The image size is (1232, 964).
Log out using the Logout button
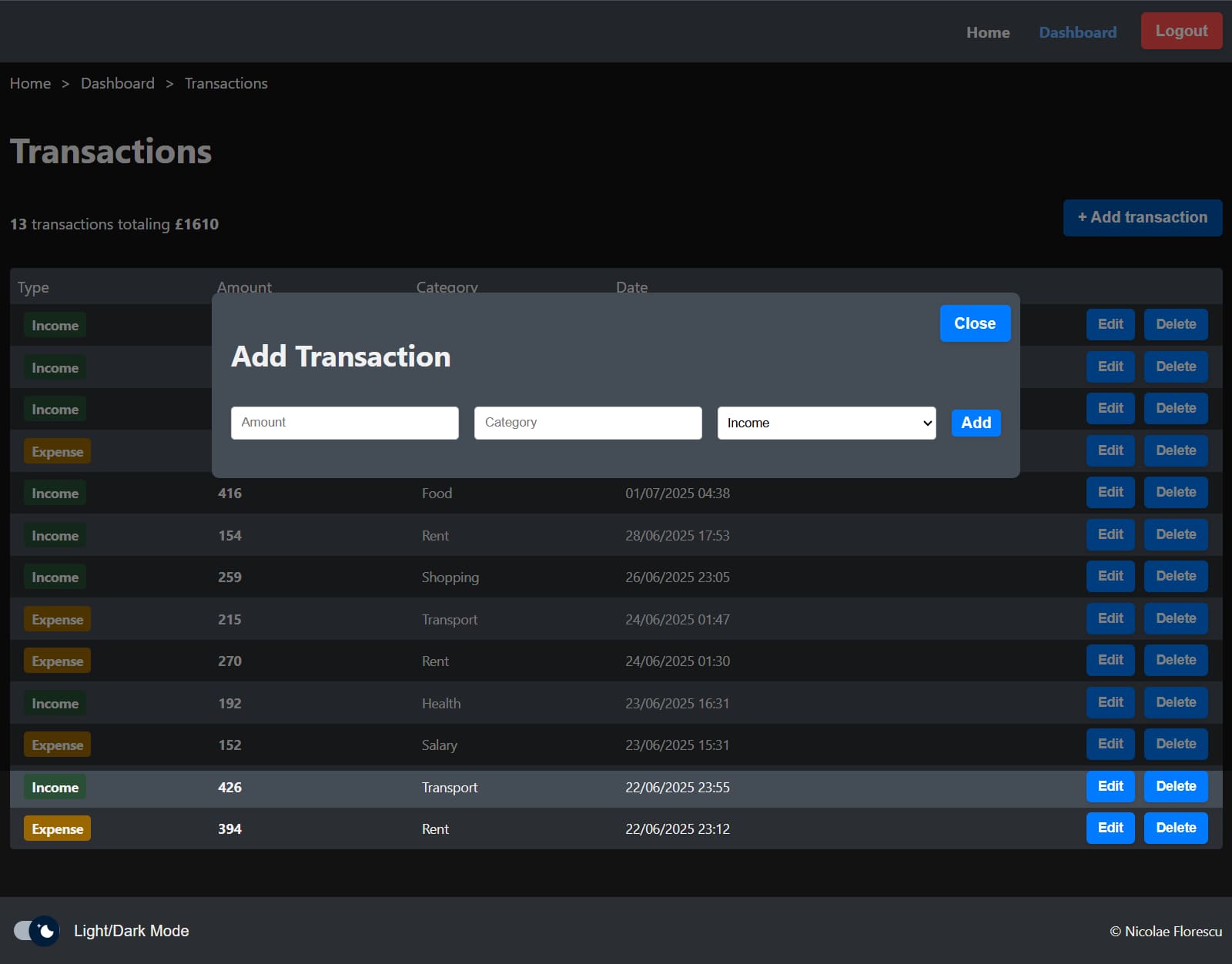point(1181,32)
